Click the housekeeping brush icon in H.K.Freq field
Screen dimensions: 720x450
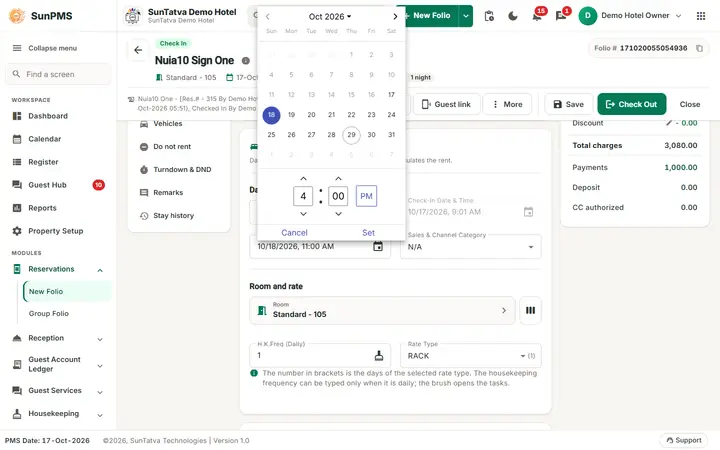tap(379, 355)
